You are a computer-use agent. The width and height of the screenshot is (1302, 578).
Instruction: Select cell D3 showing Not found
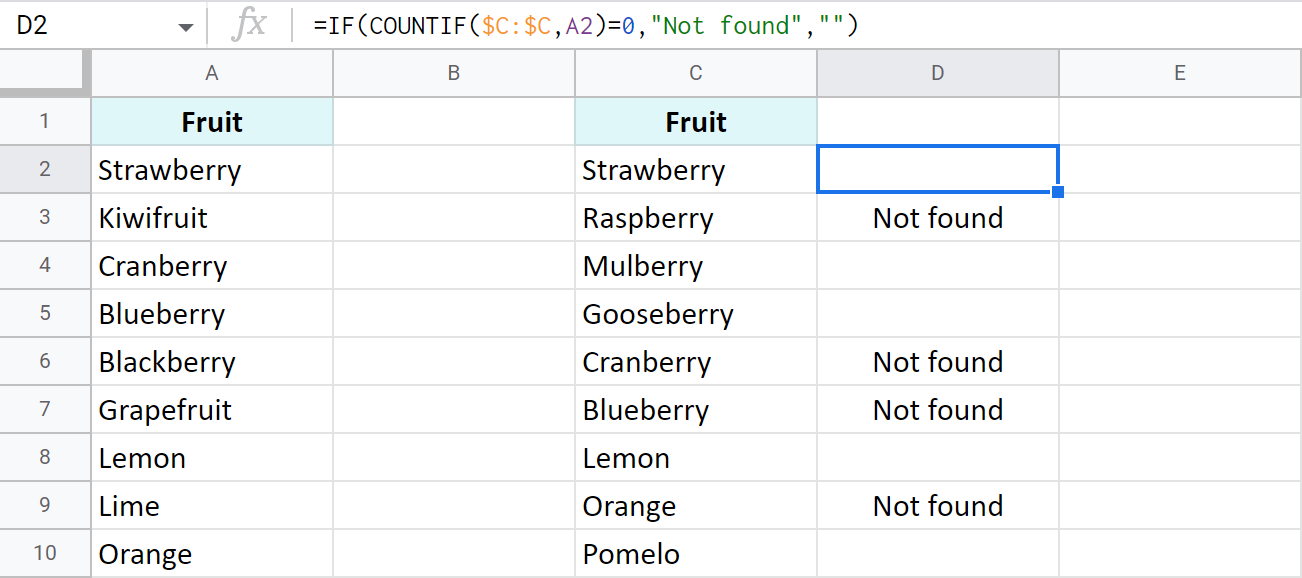[x=937, y=218]
